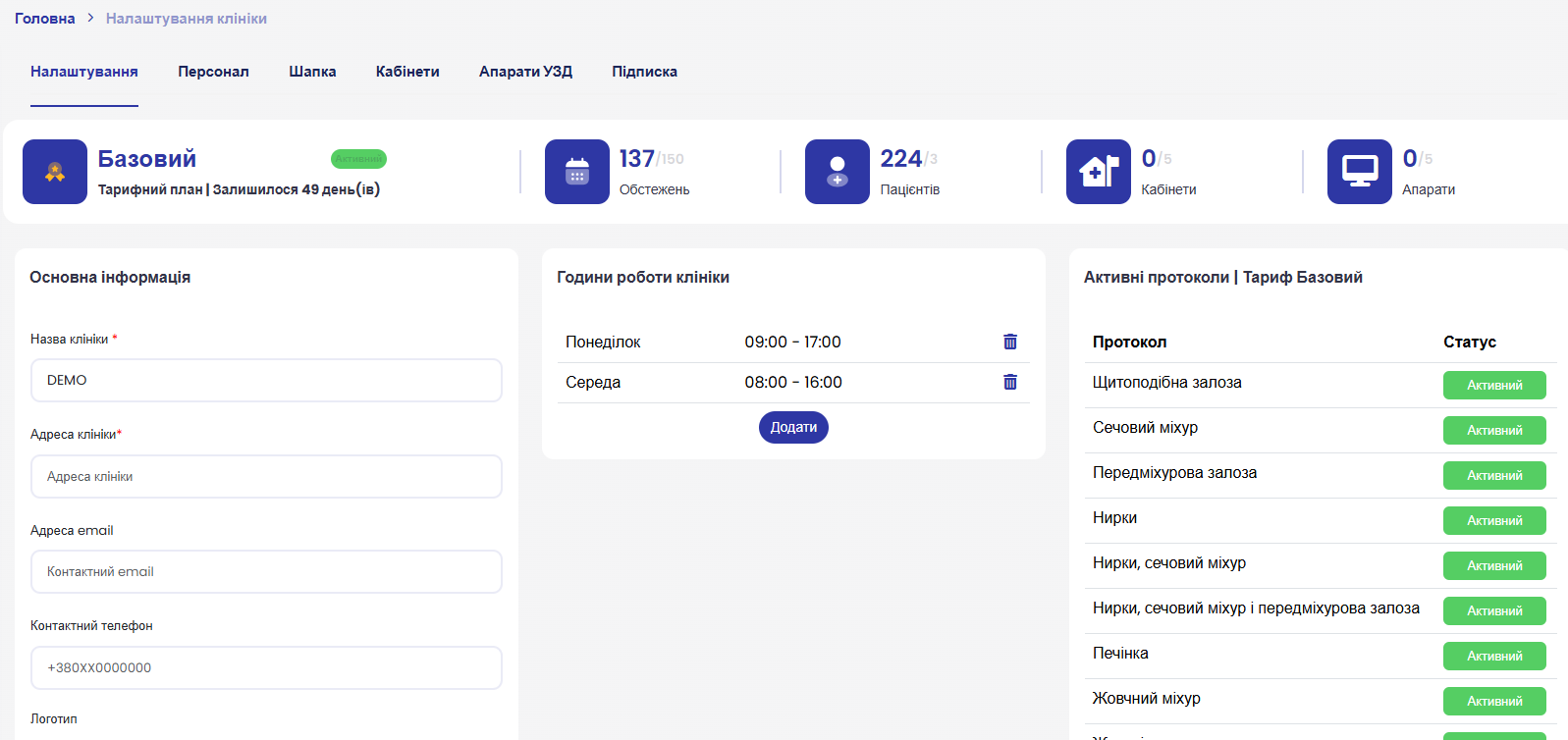Open the Підписка tab

coord(644,72)
